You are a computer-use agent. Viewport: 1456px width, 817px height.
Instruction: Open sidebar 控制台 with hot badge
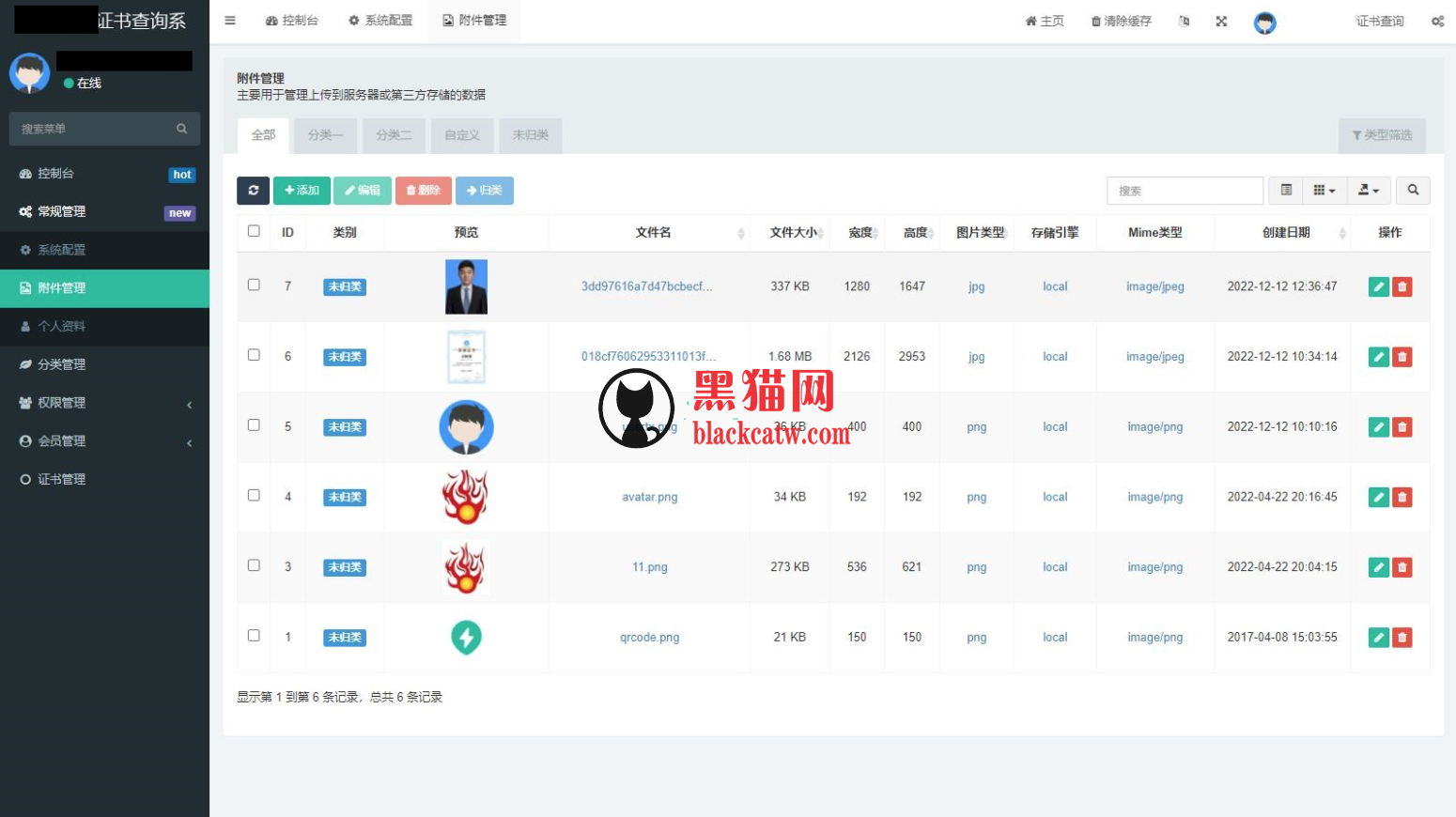(104, 174)
